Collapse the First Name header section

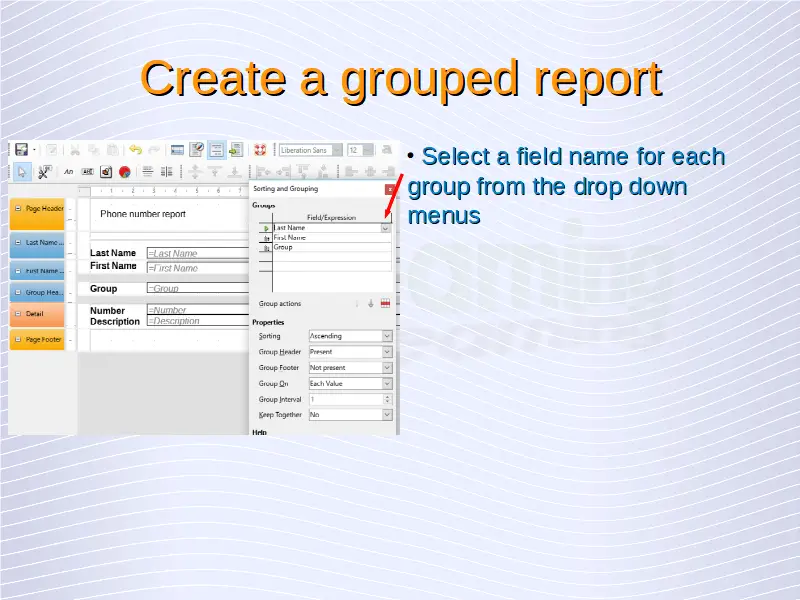(18, 271)
